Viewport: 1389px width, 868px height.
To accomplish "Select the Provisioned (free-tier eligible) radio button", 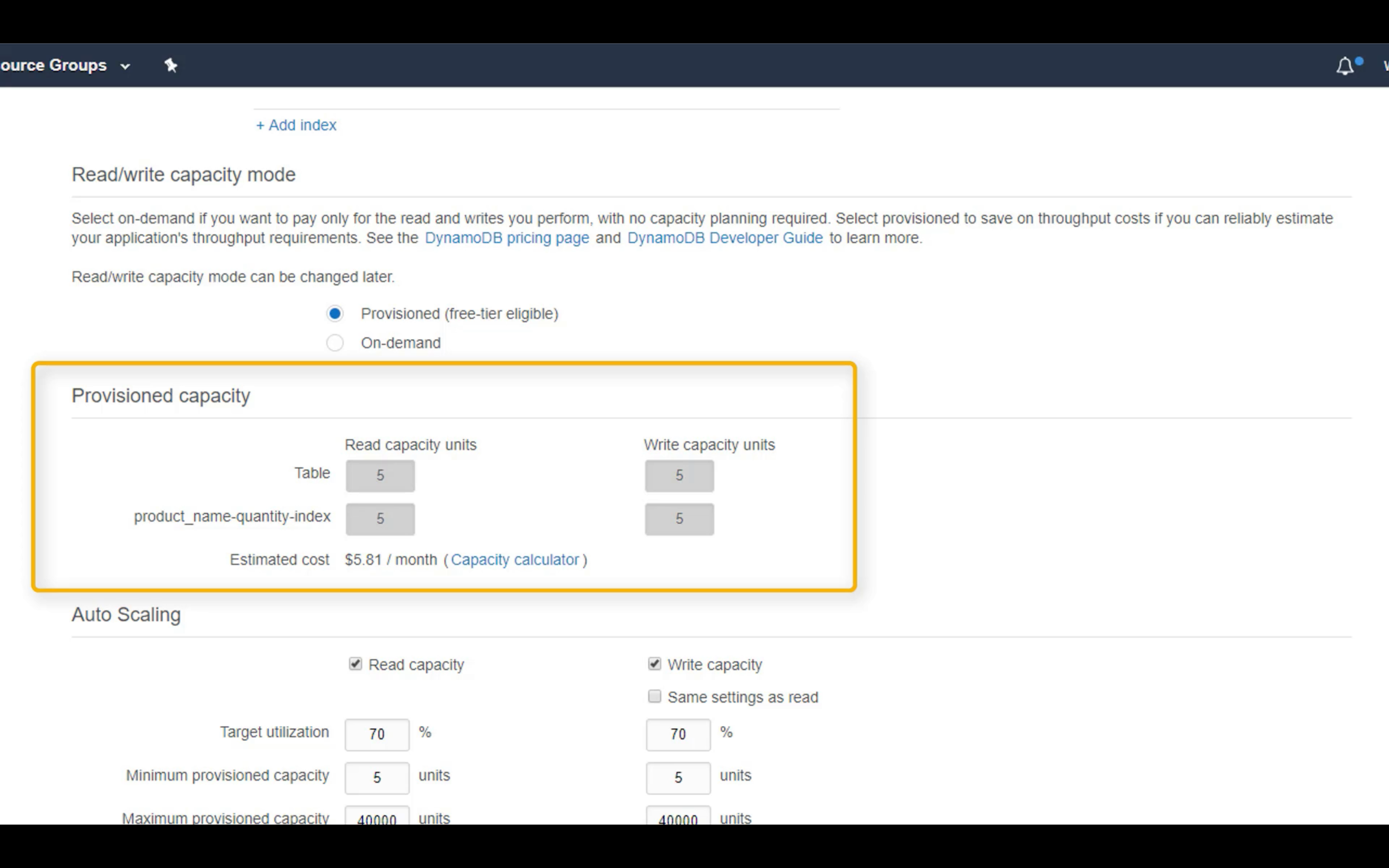I will click(x=335, y=314).
